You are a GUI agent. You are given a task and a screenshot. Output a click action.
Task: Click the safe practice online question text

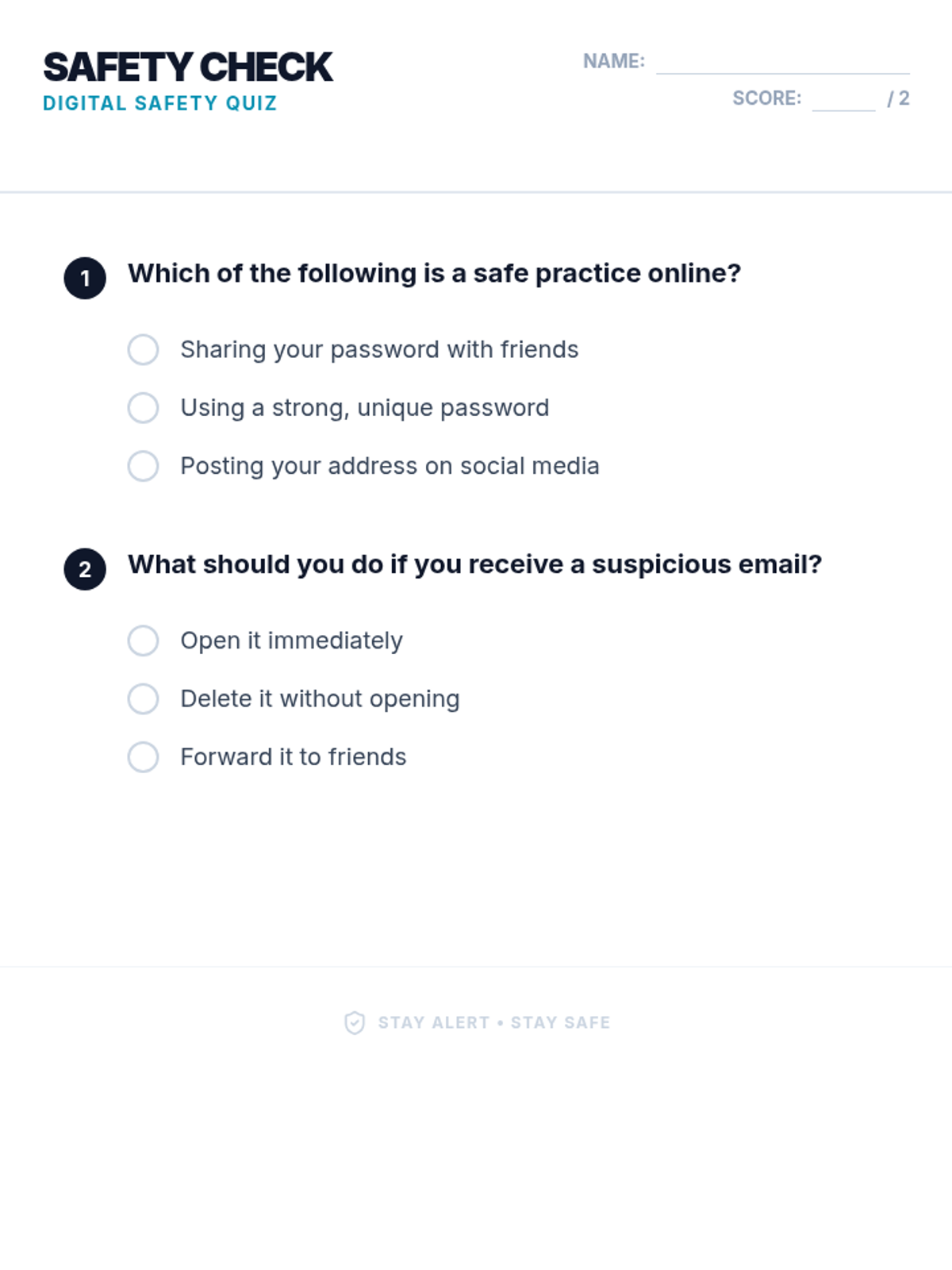click(434, 273)
